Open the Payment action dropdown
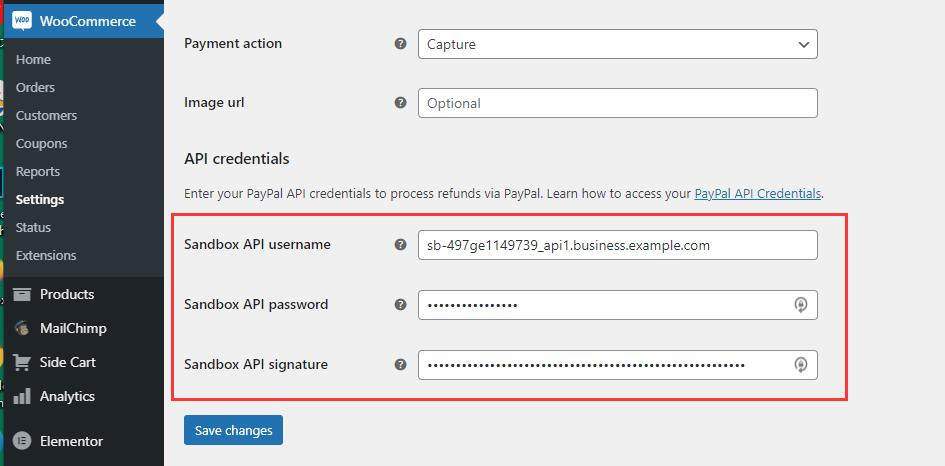This screenshot has width=945, height=466. pos(617,44)
